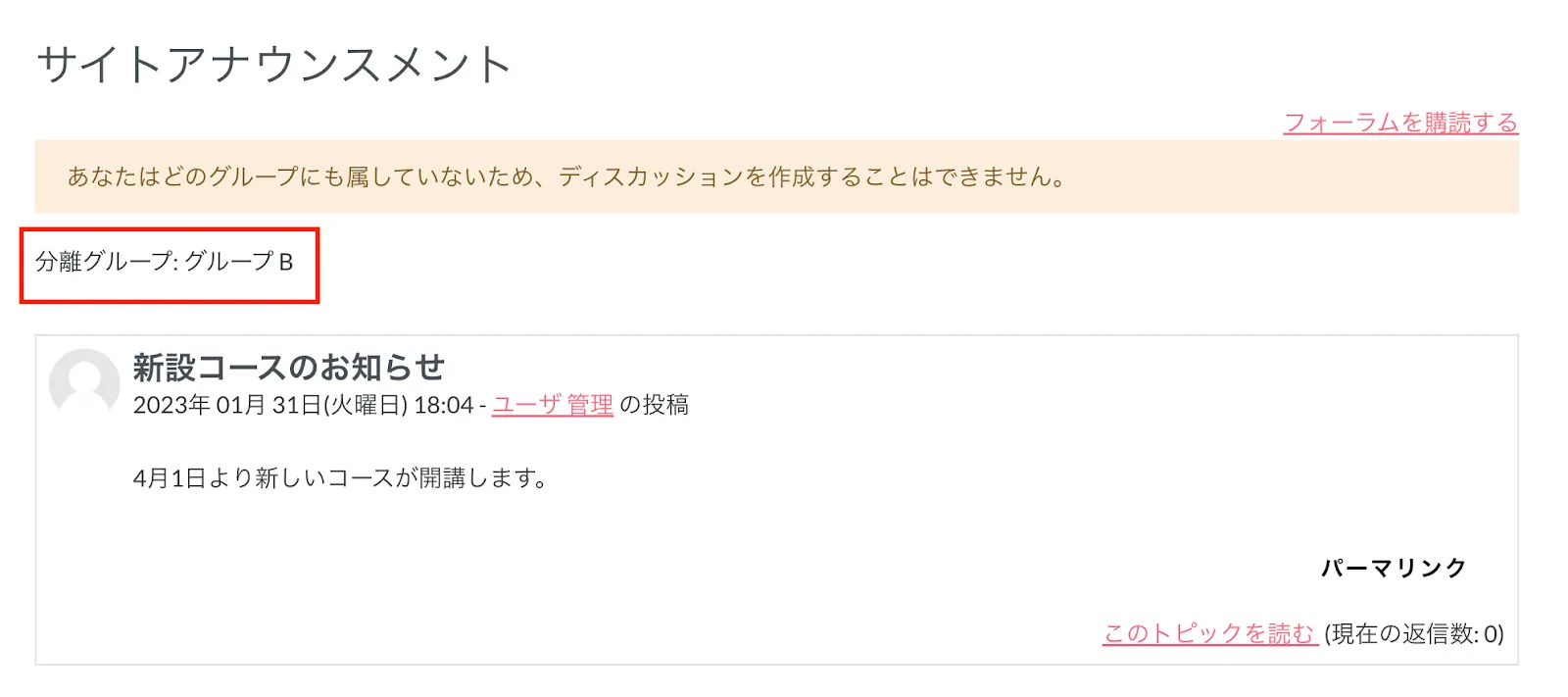Screen dimensions: 1568x697
Task: Open the ユーザ 管理 author profile link
Action: (552, 405)
